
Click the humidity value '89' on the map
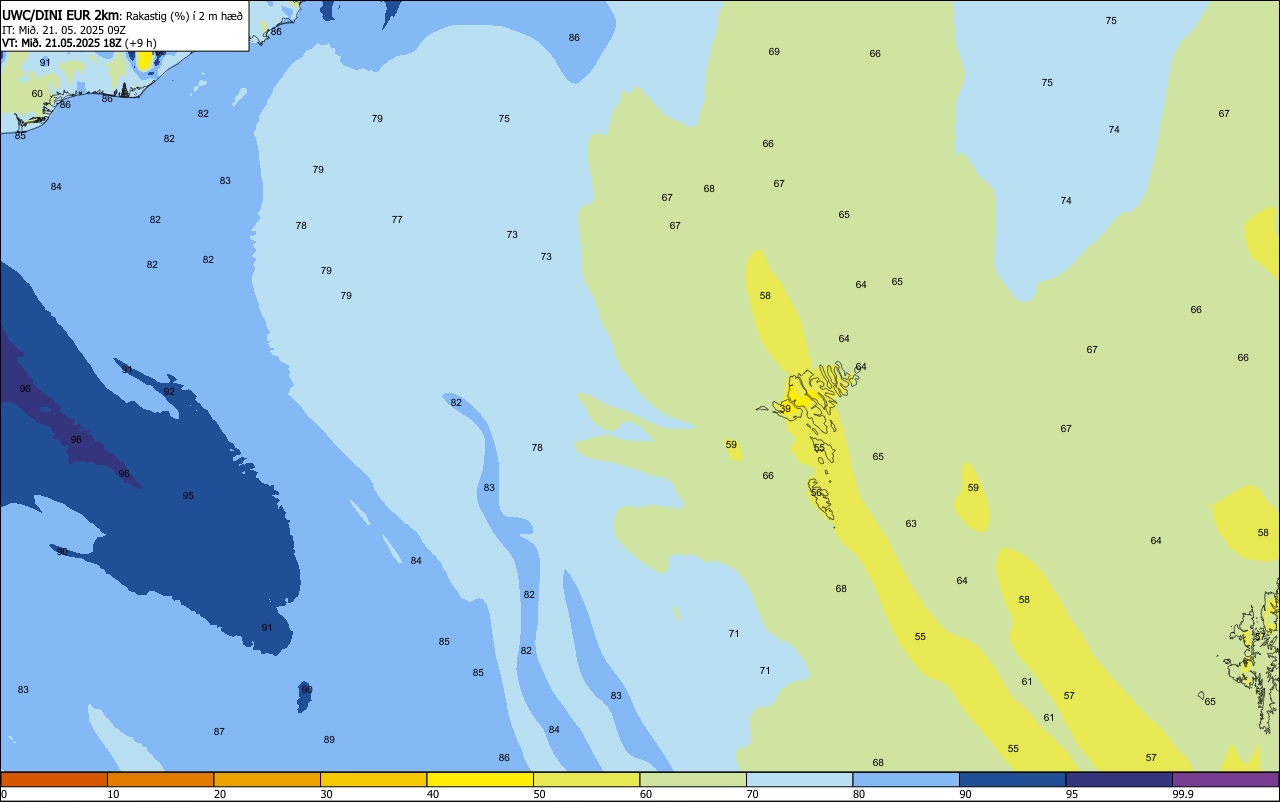(x=329, y=739)
